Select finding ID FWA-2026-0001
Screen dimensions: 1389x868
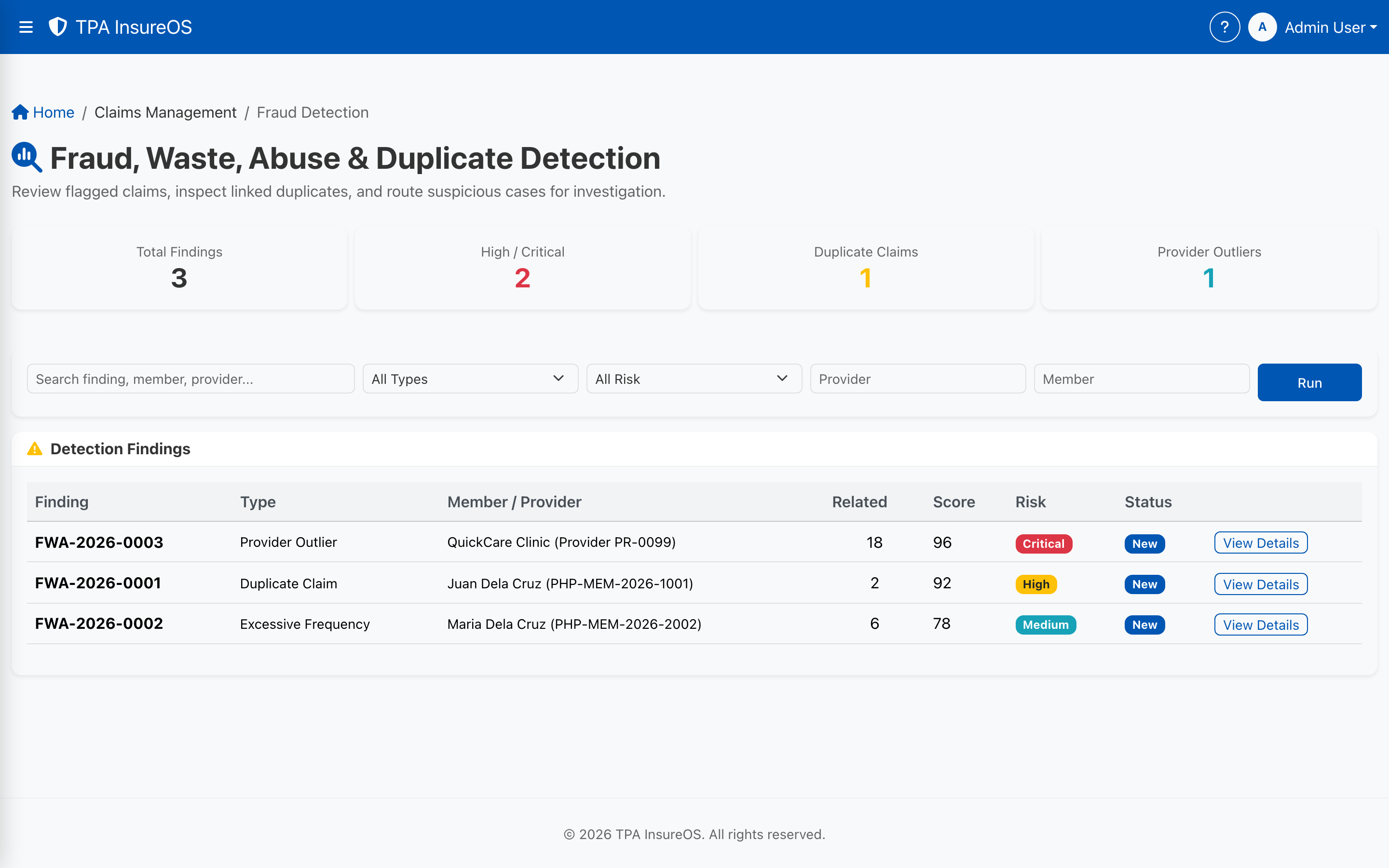[x=97, y=583]
